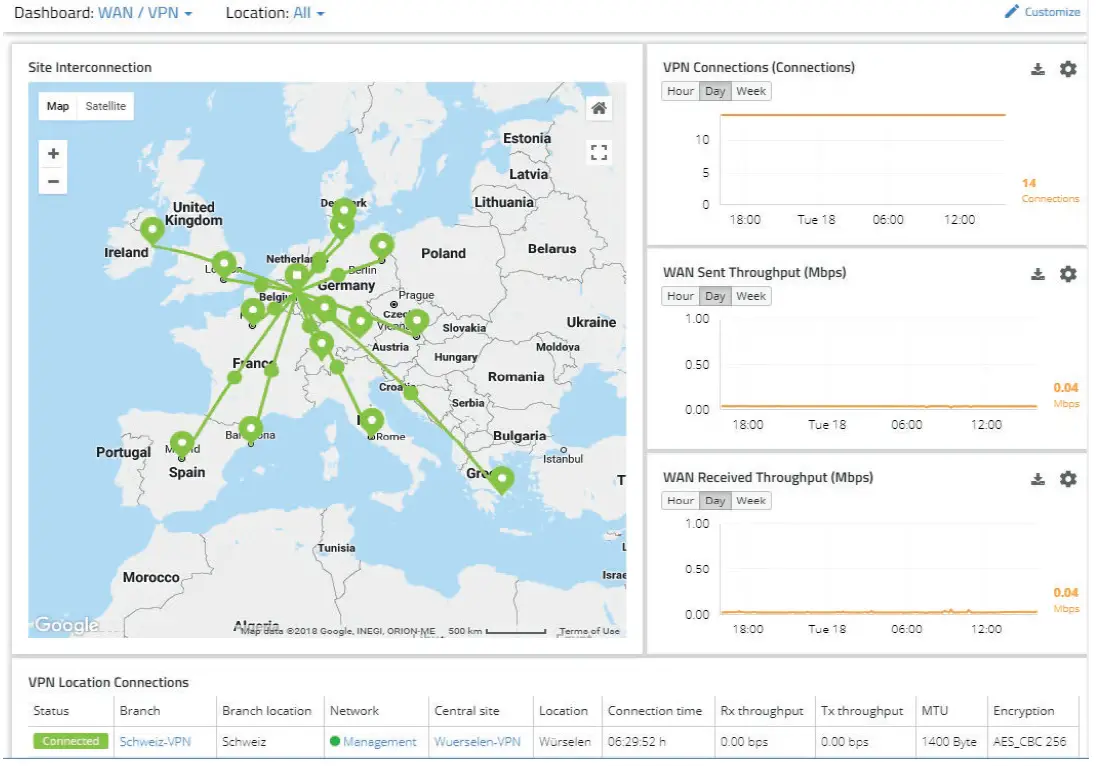The image size is (1096, 766).
Task: Download the WAN Sent Throughput chart
Action: click(x=1038, y=274)
